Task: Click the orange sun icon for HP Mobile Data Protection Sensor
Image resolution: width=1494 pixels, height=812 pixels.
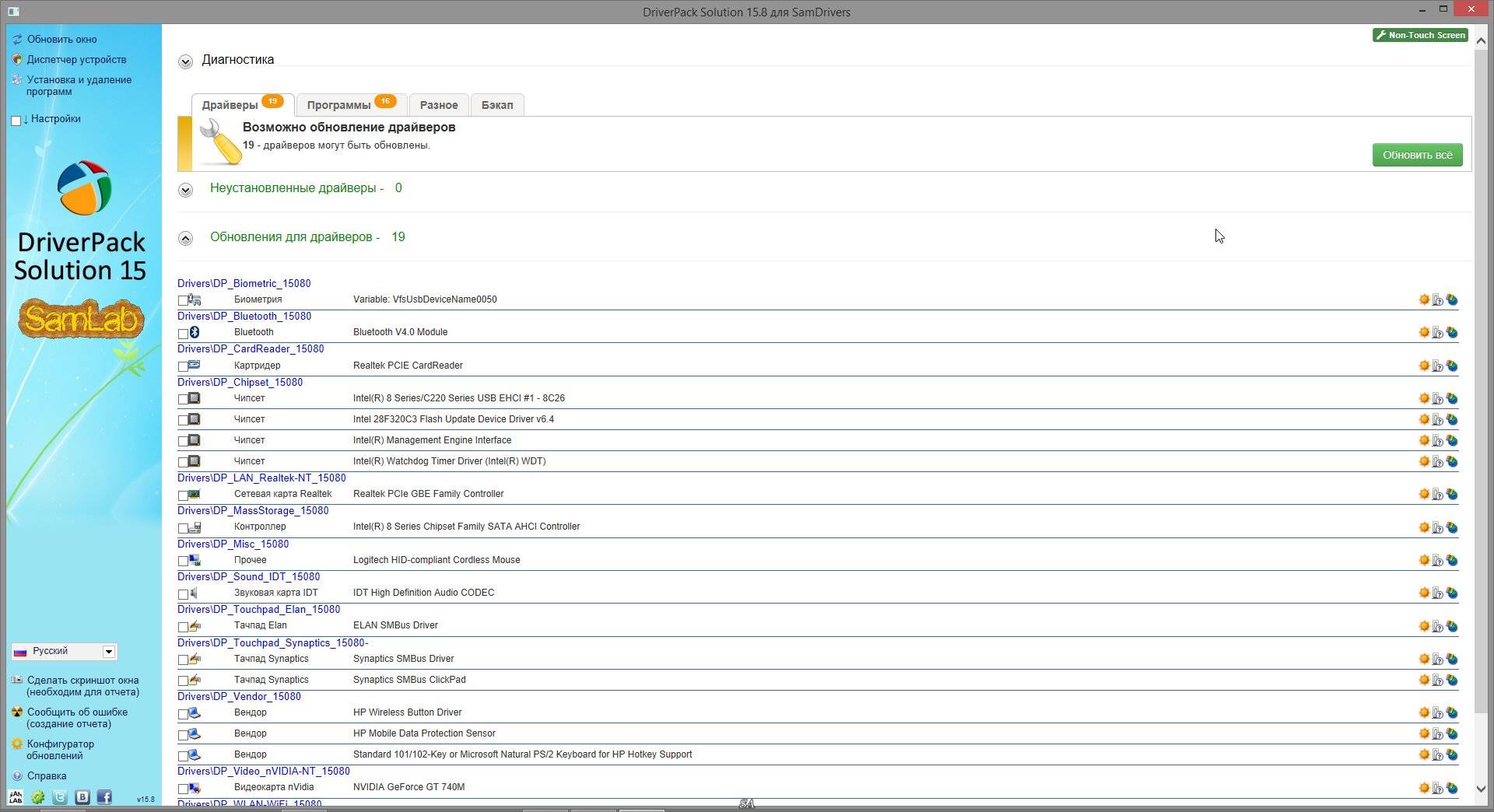Action: tap(1424, 733)
